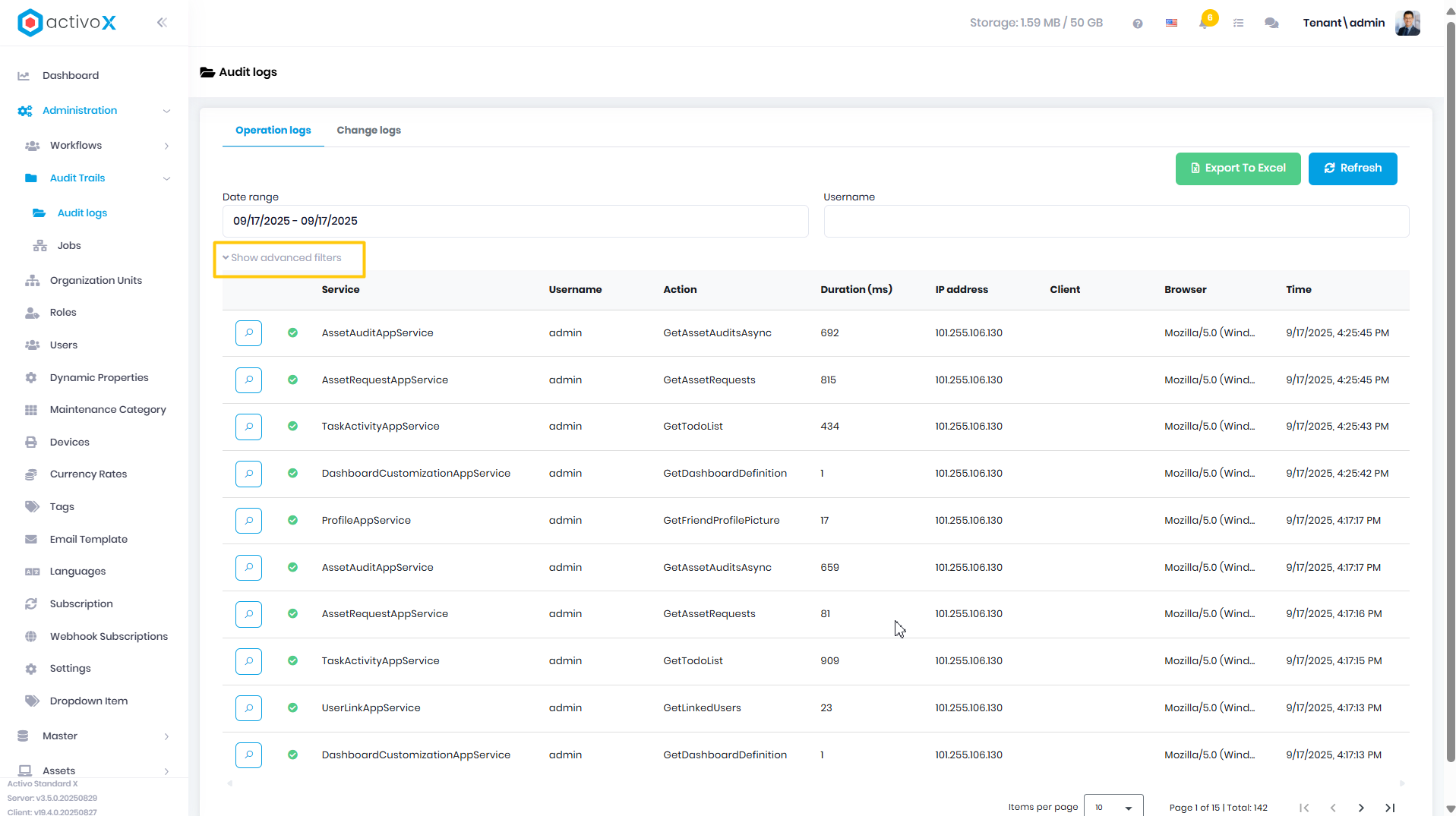Jump to the last page of logs
1456x816 pixels.
1390,808
